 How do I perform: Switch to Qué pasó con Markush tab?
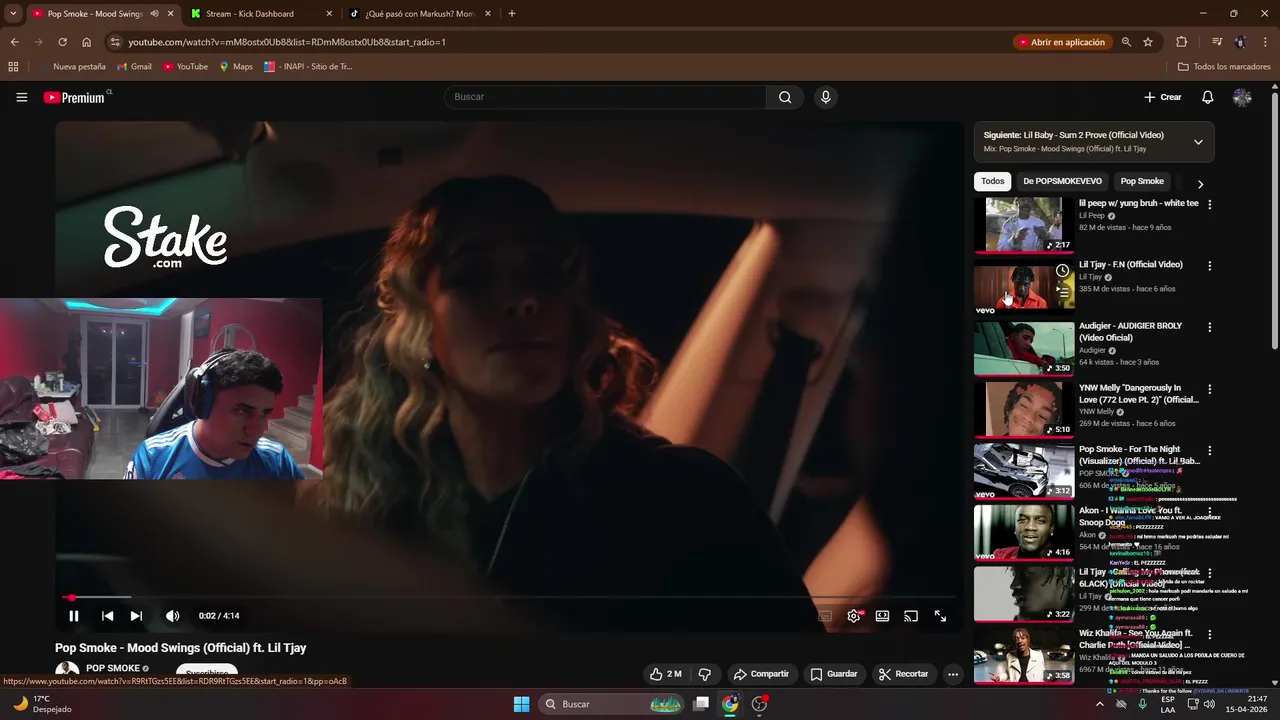[419, 14]
